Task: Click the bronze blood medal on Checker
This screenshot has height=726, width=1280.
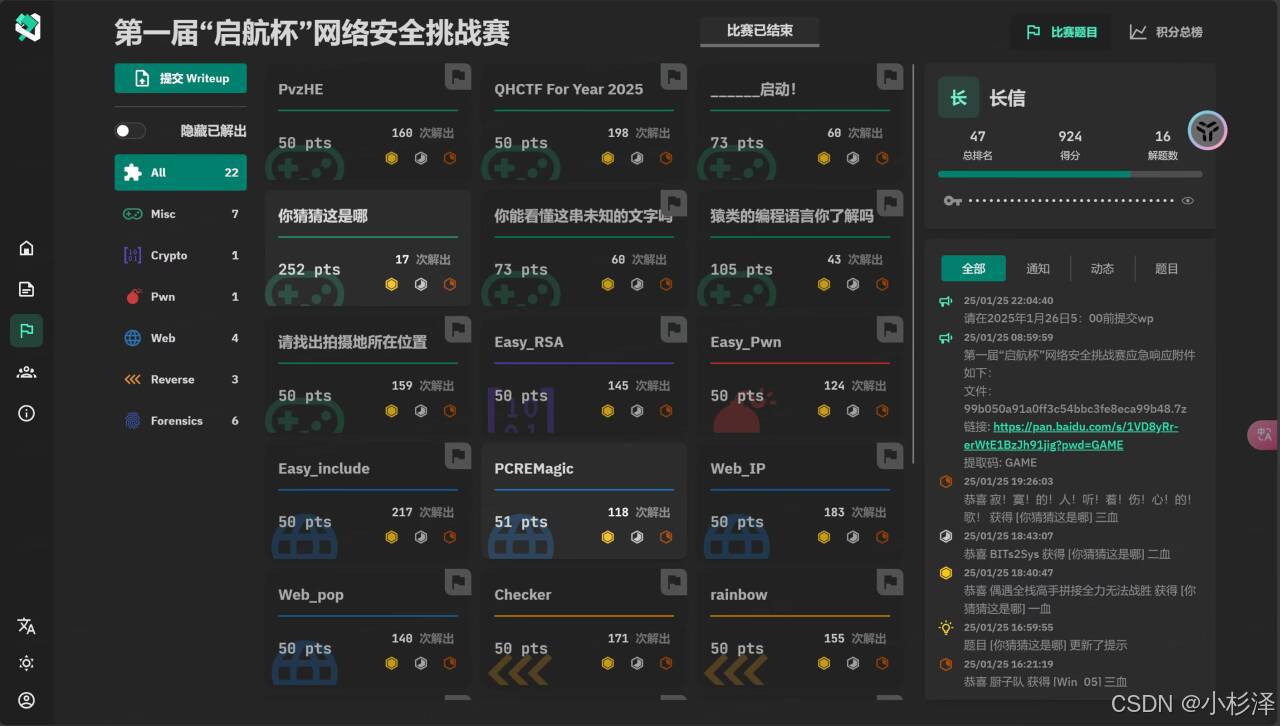Action: click(666, 662)
